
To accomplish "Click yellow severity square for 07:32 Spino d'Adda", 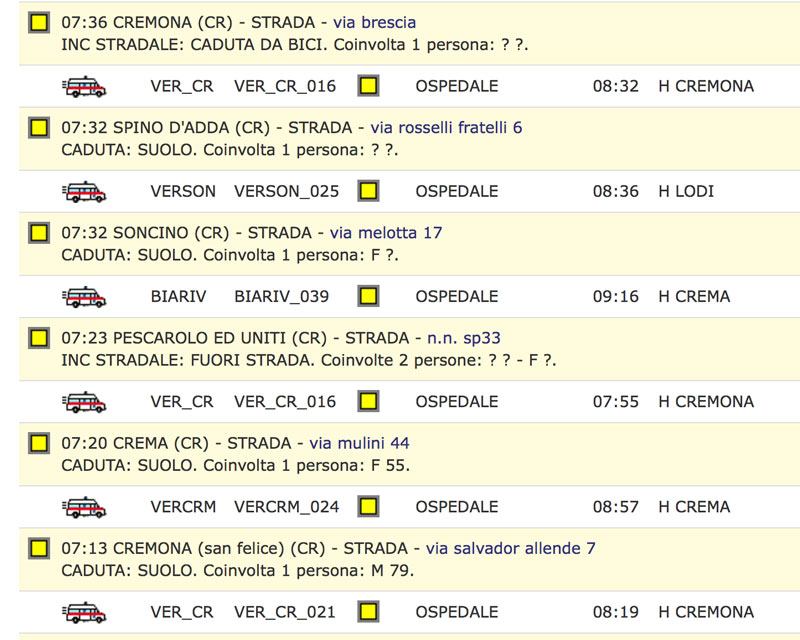I will point(39,128).
